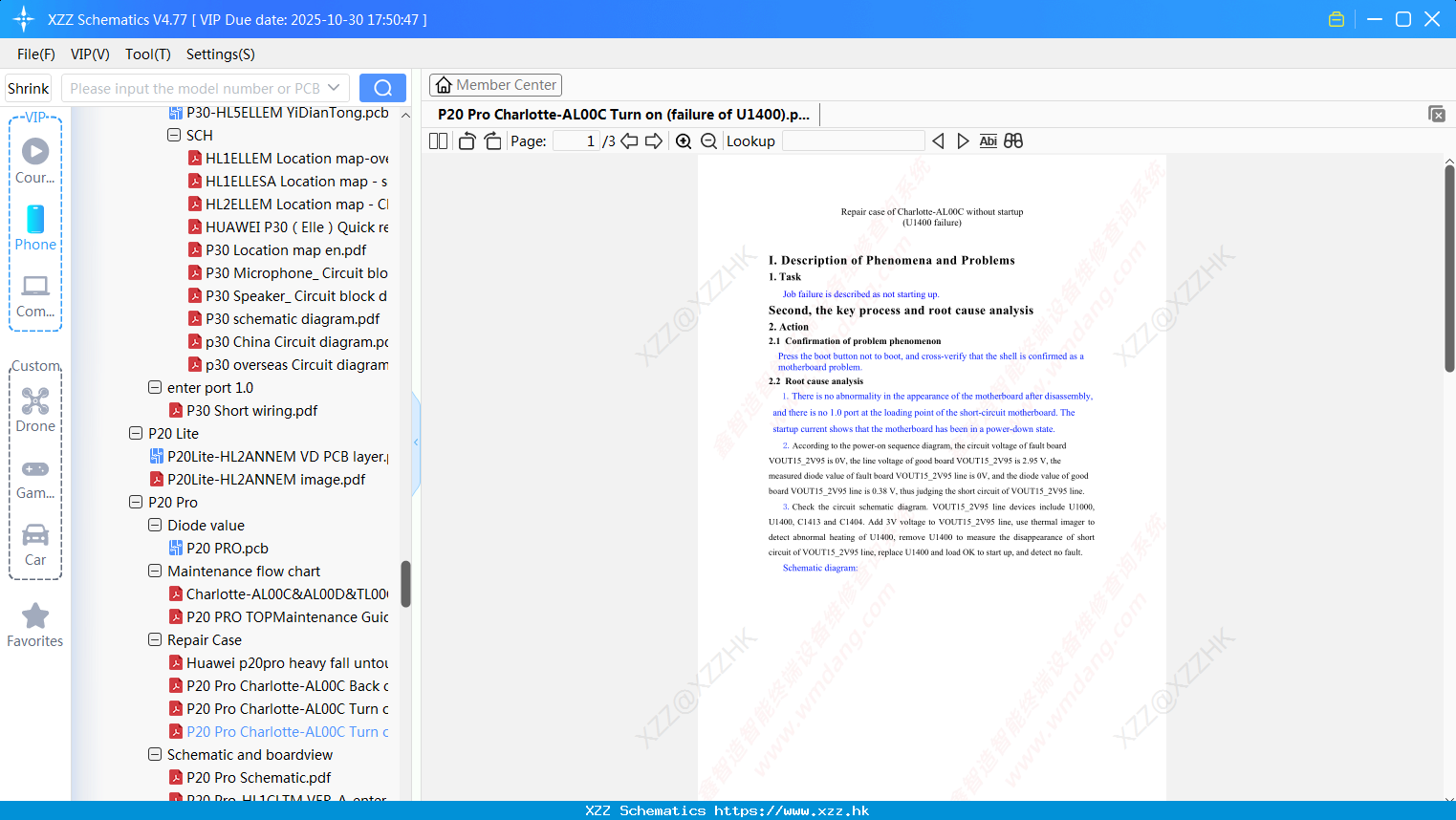Click the blue search button
1456x820 pixels.
click(382, 88)
